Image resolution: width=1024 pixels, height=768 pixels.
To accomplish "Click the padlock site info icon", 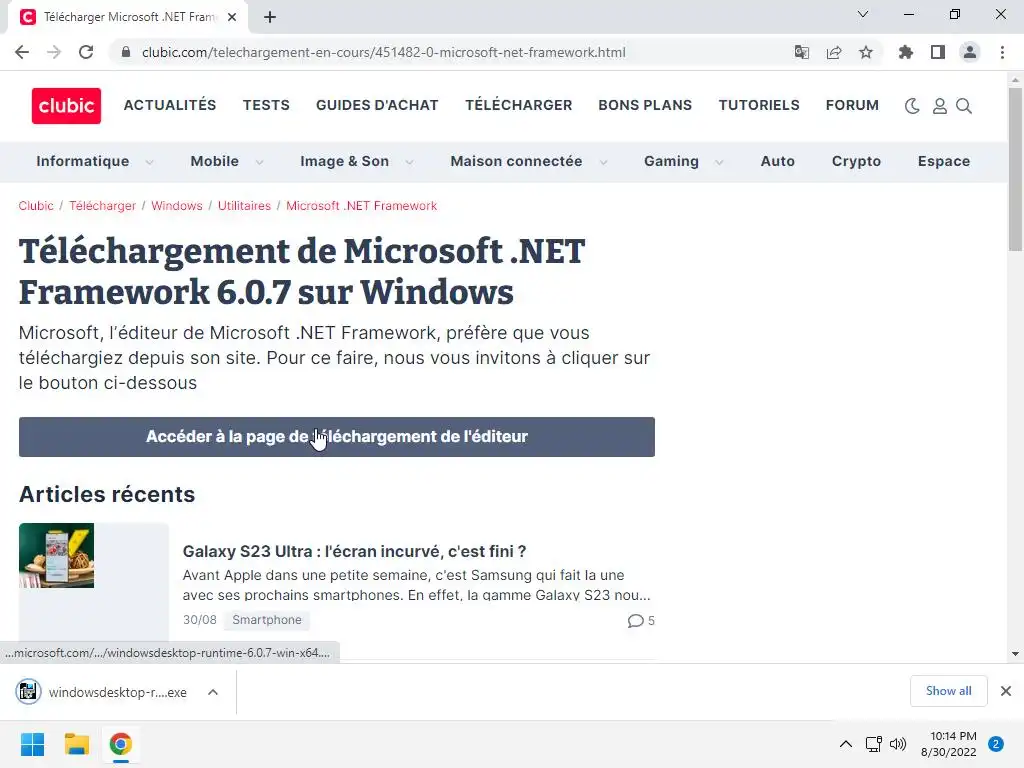I will pyautogui.click(x=126, y=52).
